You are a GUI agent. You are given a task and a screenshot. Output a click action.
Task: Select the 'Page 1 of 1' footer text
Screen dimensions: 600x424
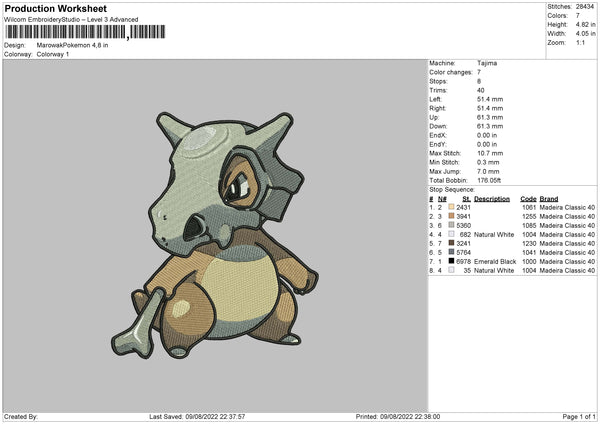579,416
